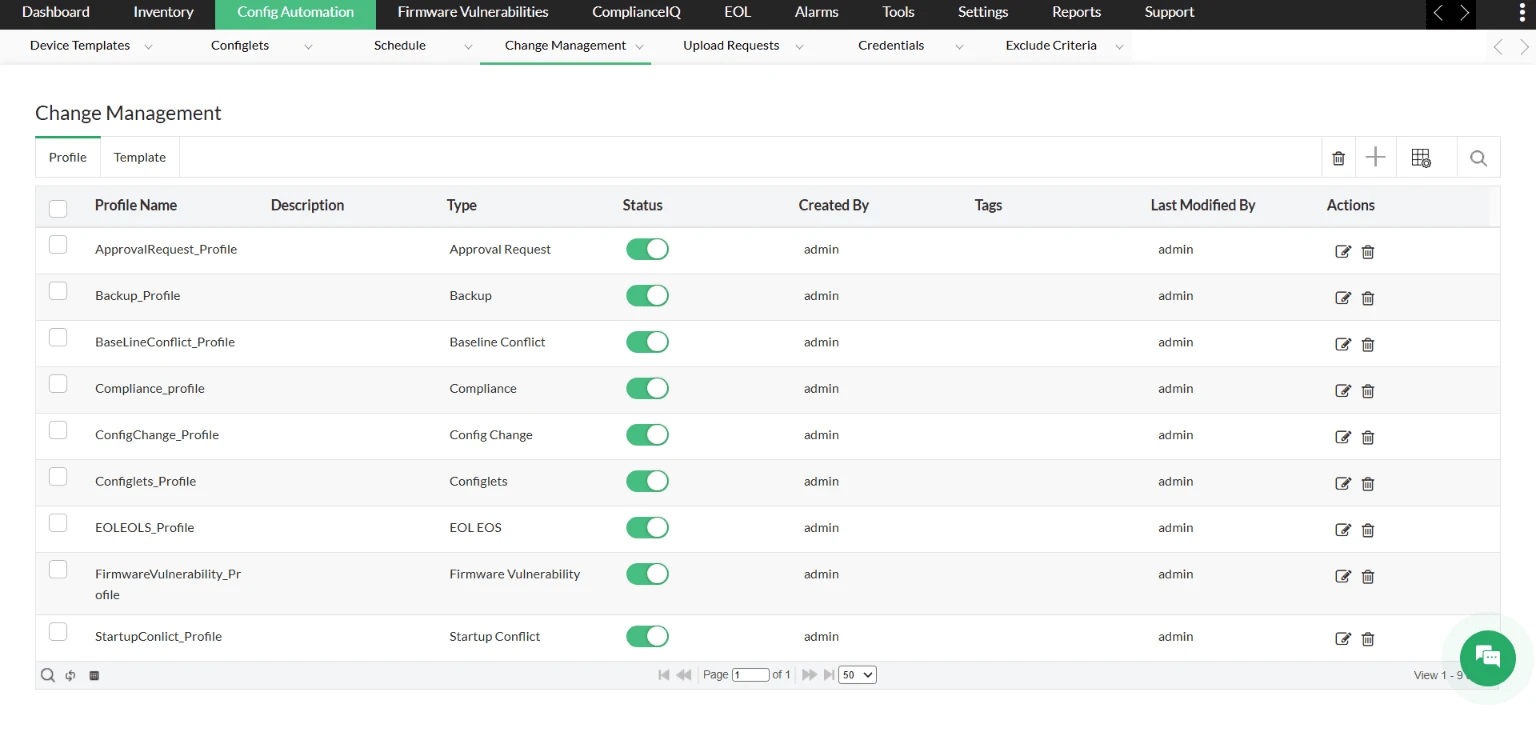Open the three-dot menu in top bar
The image size is (1536, 736).
coord(1520,13)
